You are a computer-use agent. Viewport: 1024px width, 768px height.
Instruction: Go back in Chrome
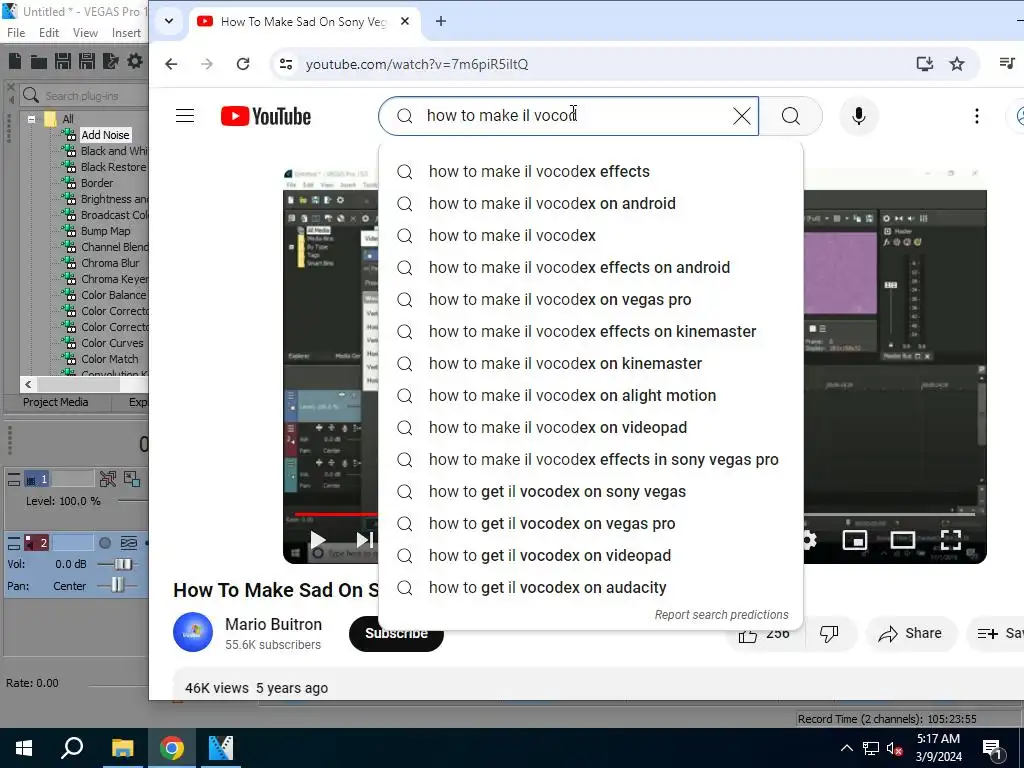[171, 64]
